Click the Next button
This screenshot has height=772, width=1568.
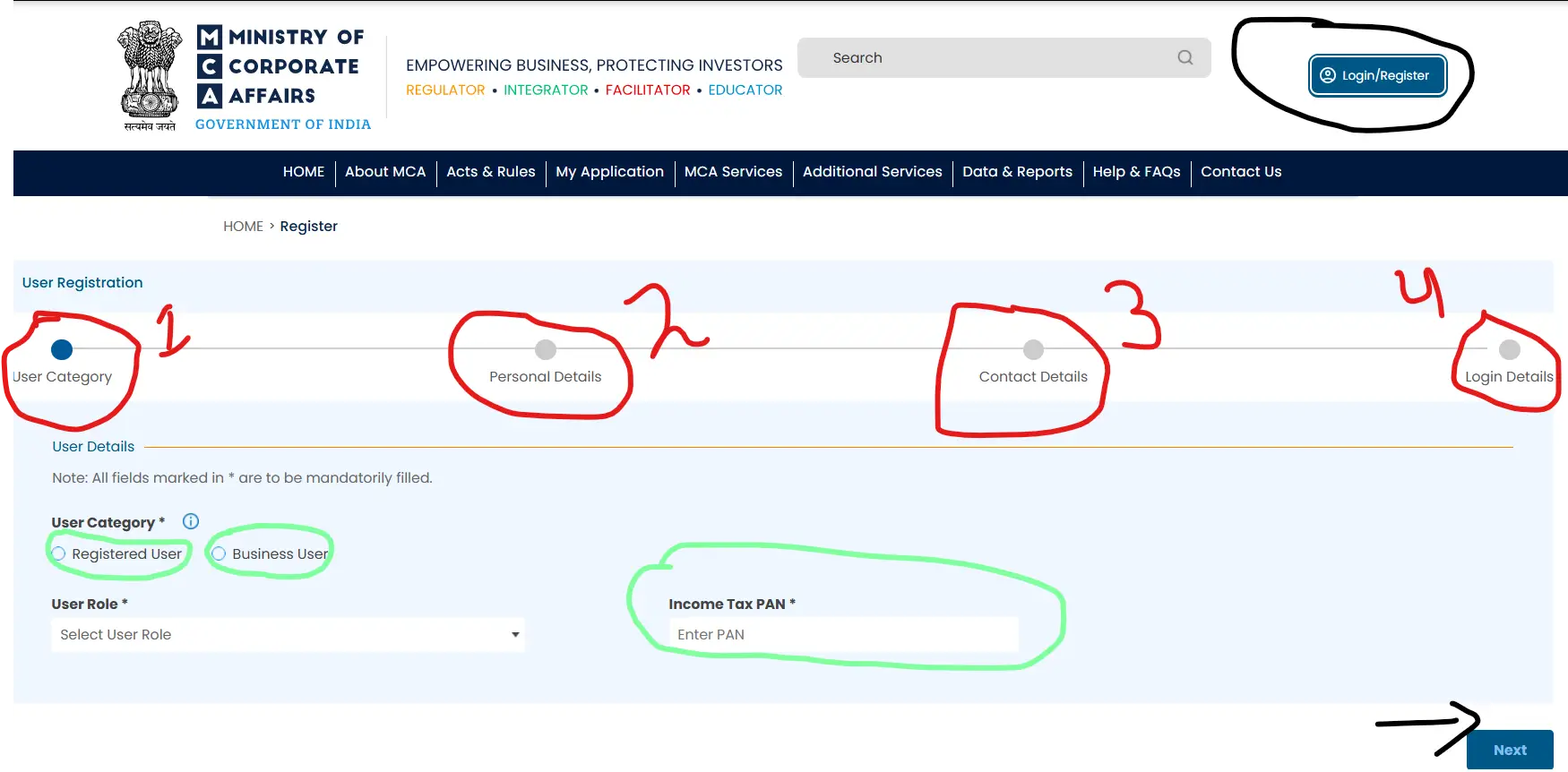pyautogui.click(x=1510, y=751)
